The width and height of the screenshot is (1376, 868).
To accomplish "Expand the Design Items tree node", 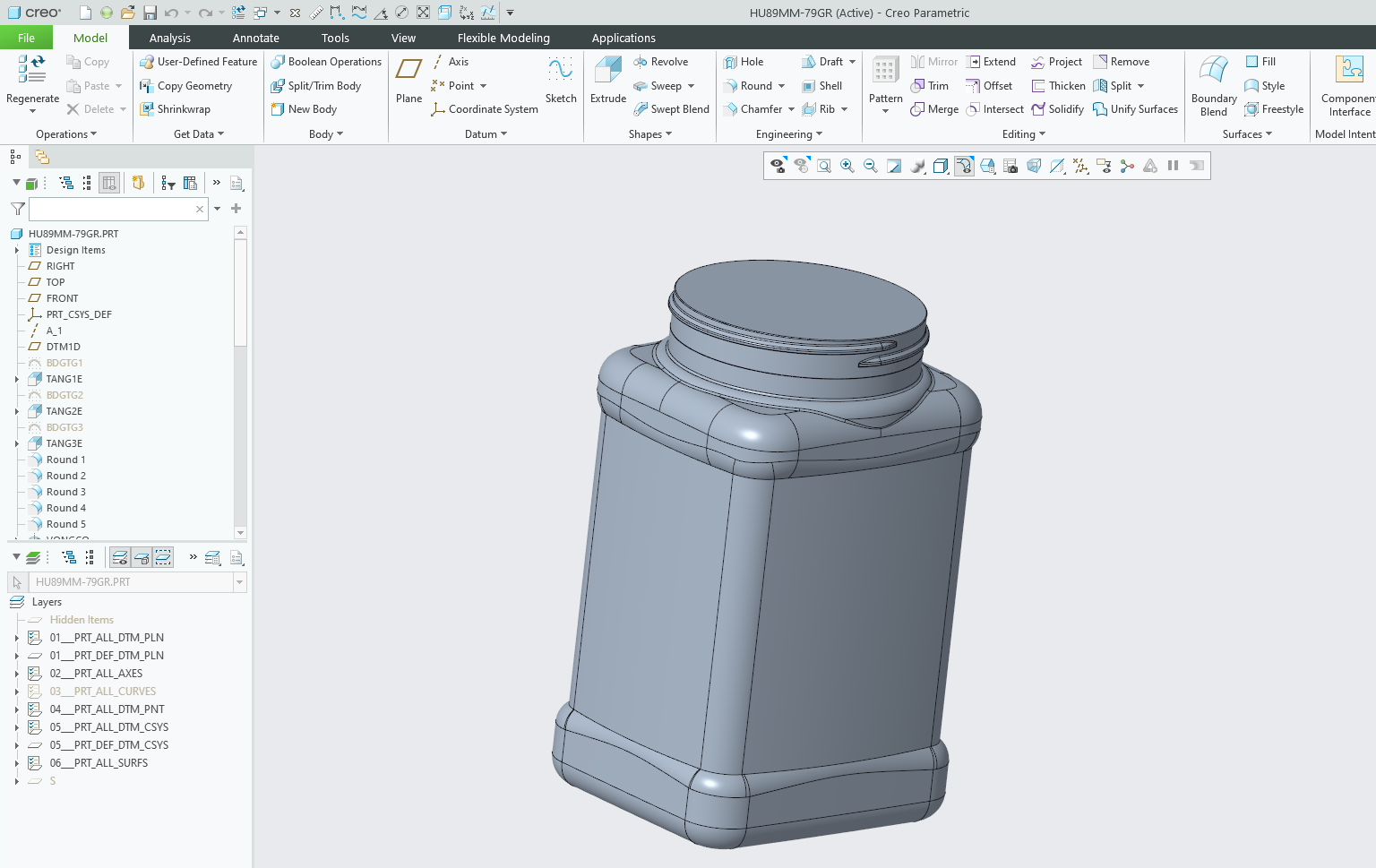I will click(x=17, y=250).
